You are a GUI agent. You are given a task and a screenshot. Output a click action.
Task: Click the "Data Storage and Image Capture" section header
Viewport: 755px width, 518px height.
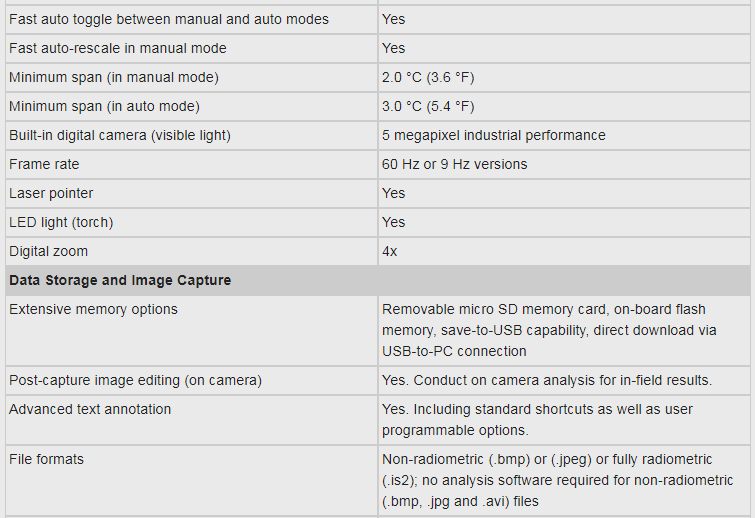[x=120, y=280]
